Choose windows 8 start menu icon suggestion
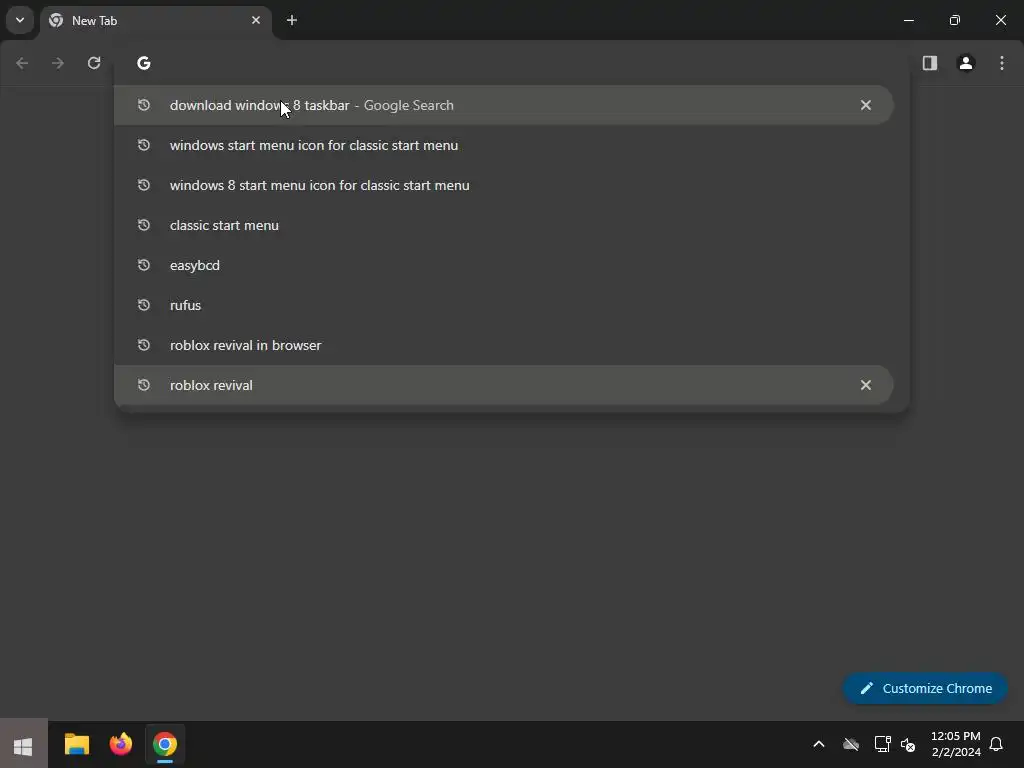 pos(504,185)
